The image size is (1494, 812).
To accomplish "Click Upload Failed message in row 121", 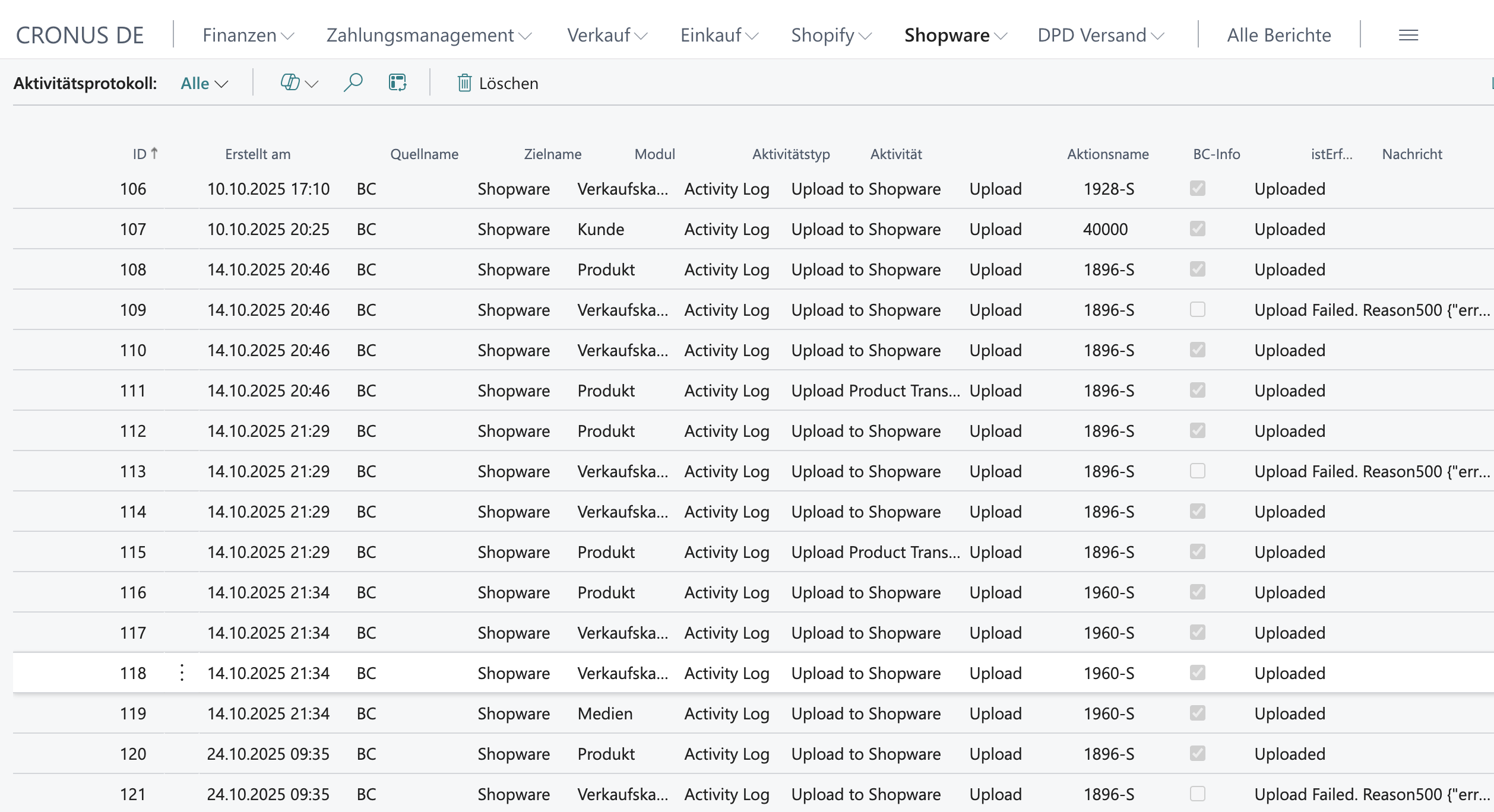I will point(1372,794).
